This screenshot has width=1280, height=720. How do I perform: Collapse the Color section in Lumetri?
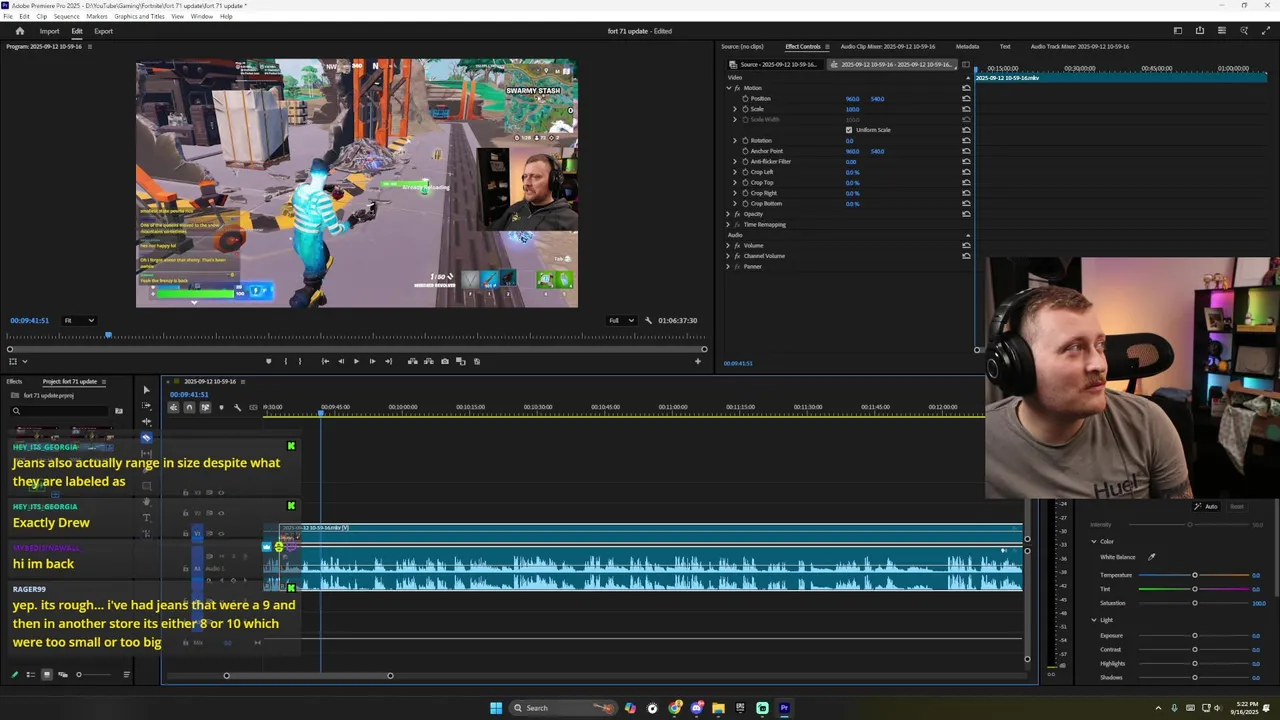(1094, 541)
